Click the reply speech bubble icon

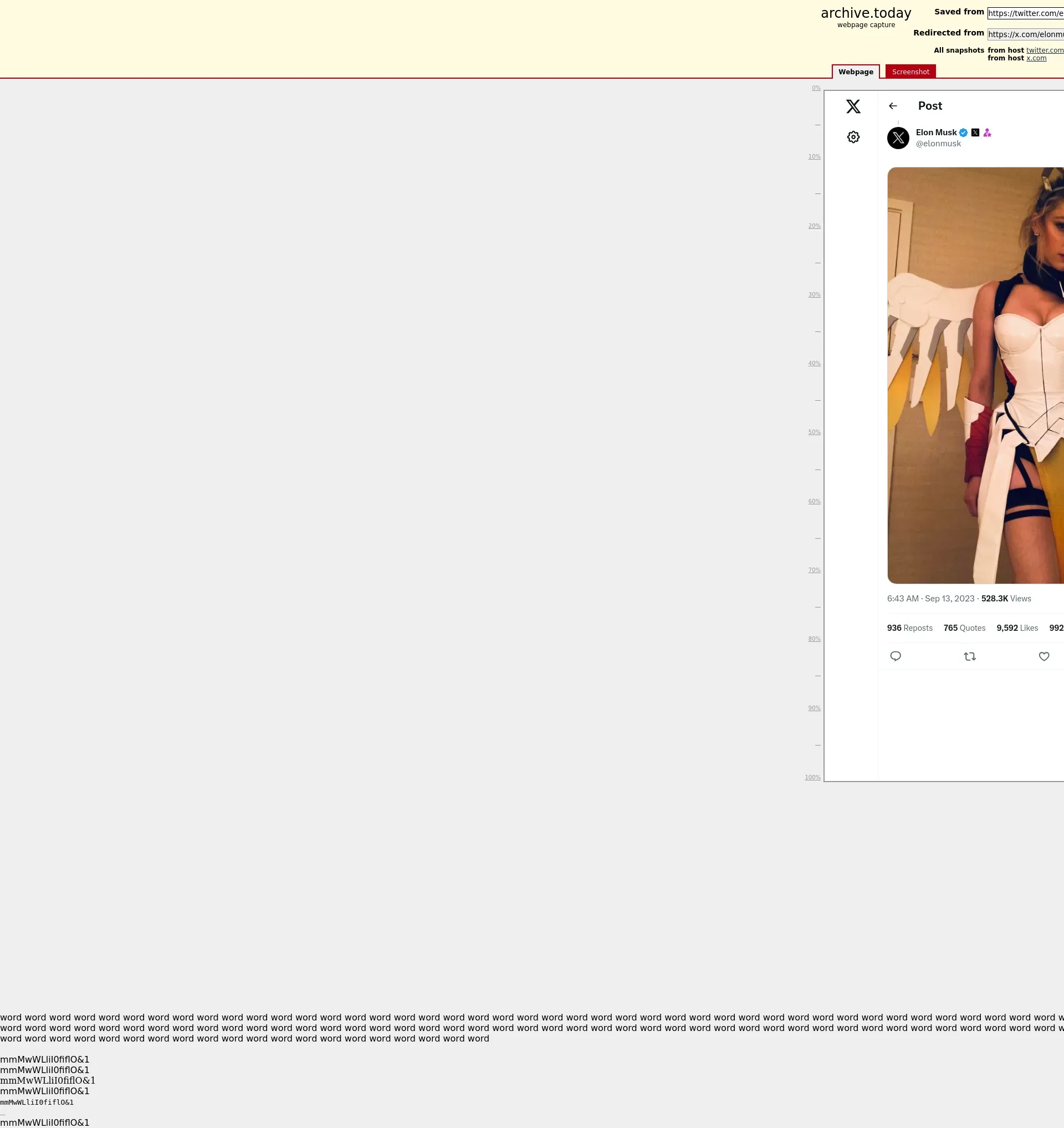[x=896, y=656]
